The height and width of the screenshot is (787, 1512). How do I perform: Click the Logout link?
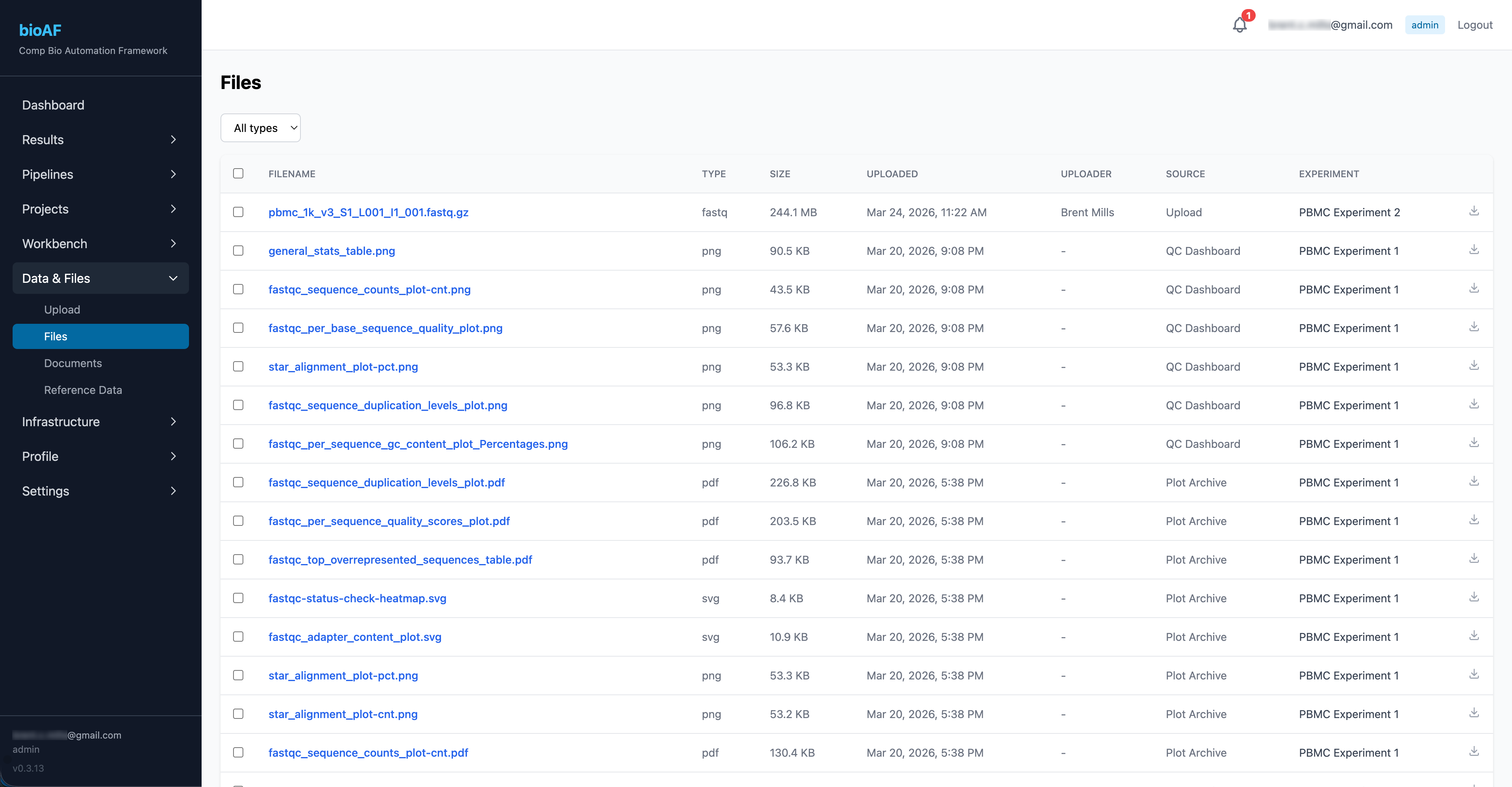coord(1475,25)
